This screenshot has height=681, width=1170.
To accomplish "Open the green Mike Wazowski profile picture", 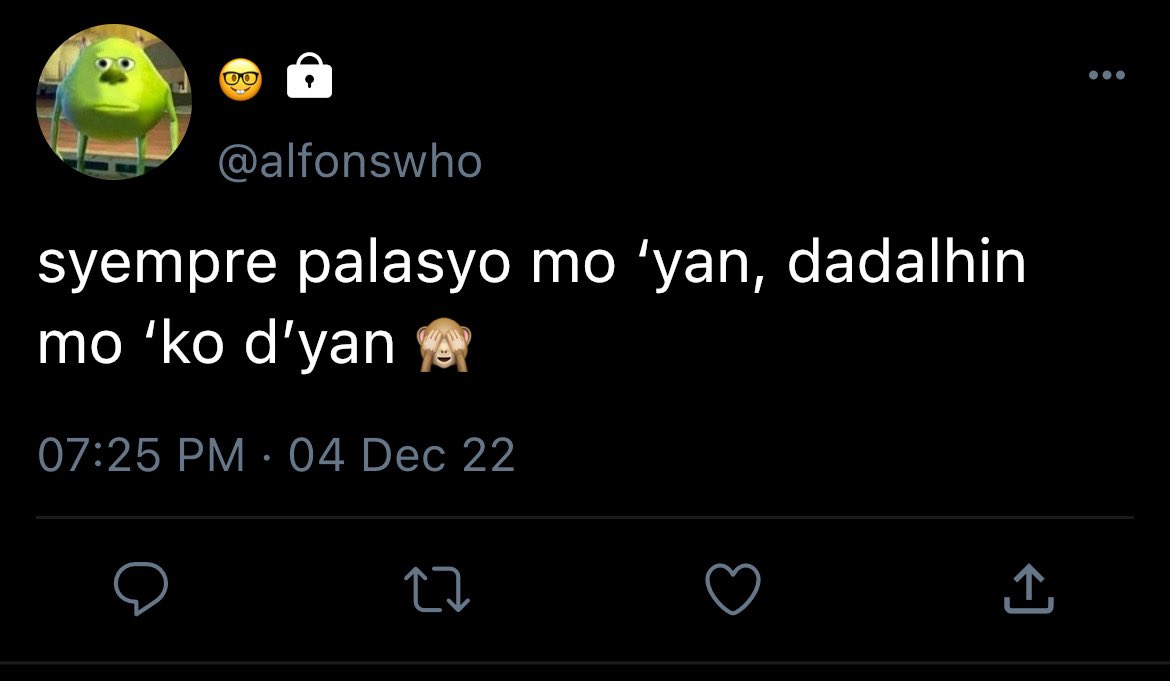I will click(114, 101).
